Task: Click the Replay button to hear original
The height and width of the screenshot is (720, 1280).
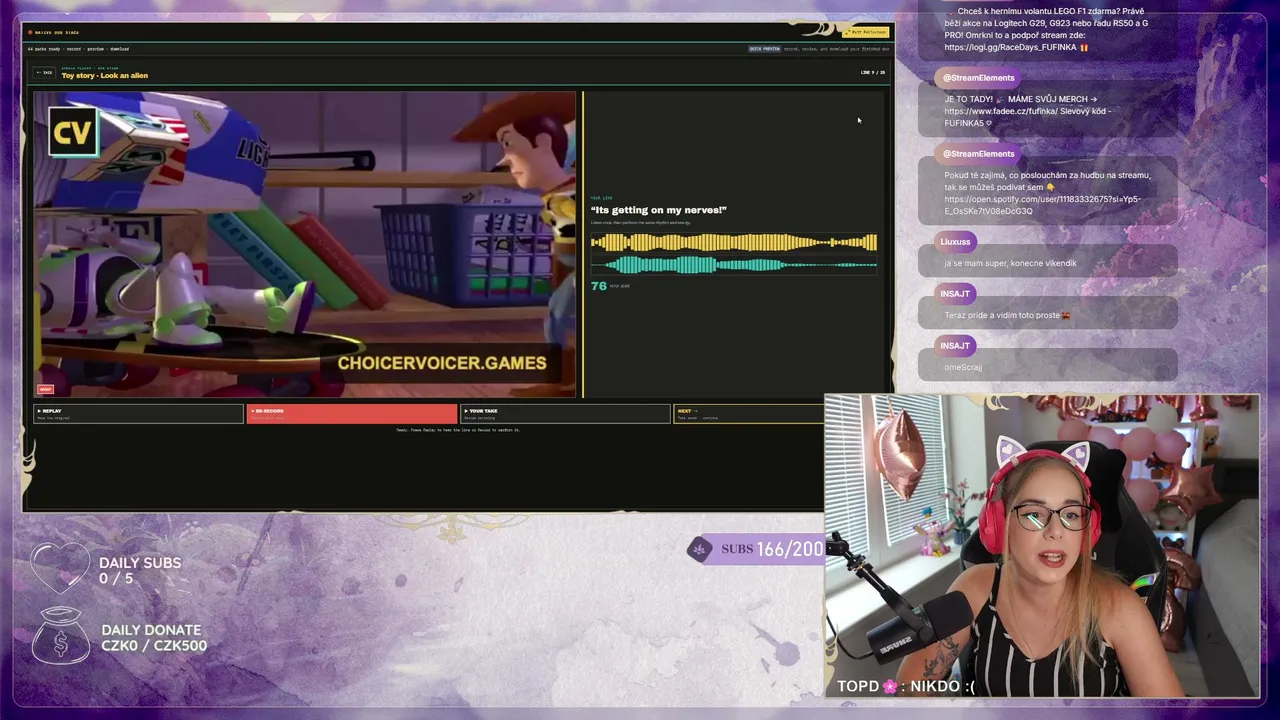Action: pos(138,413)
